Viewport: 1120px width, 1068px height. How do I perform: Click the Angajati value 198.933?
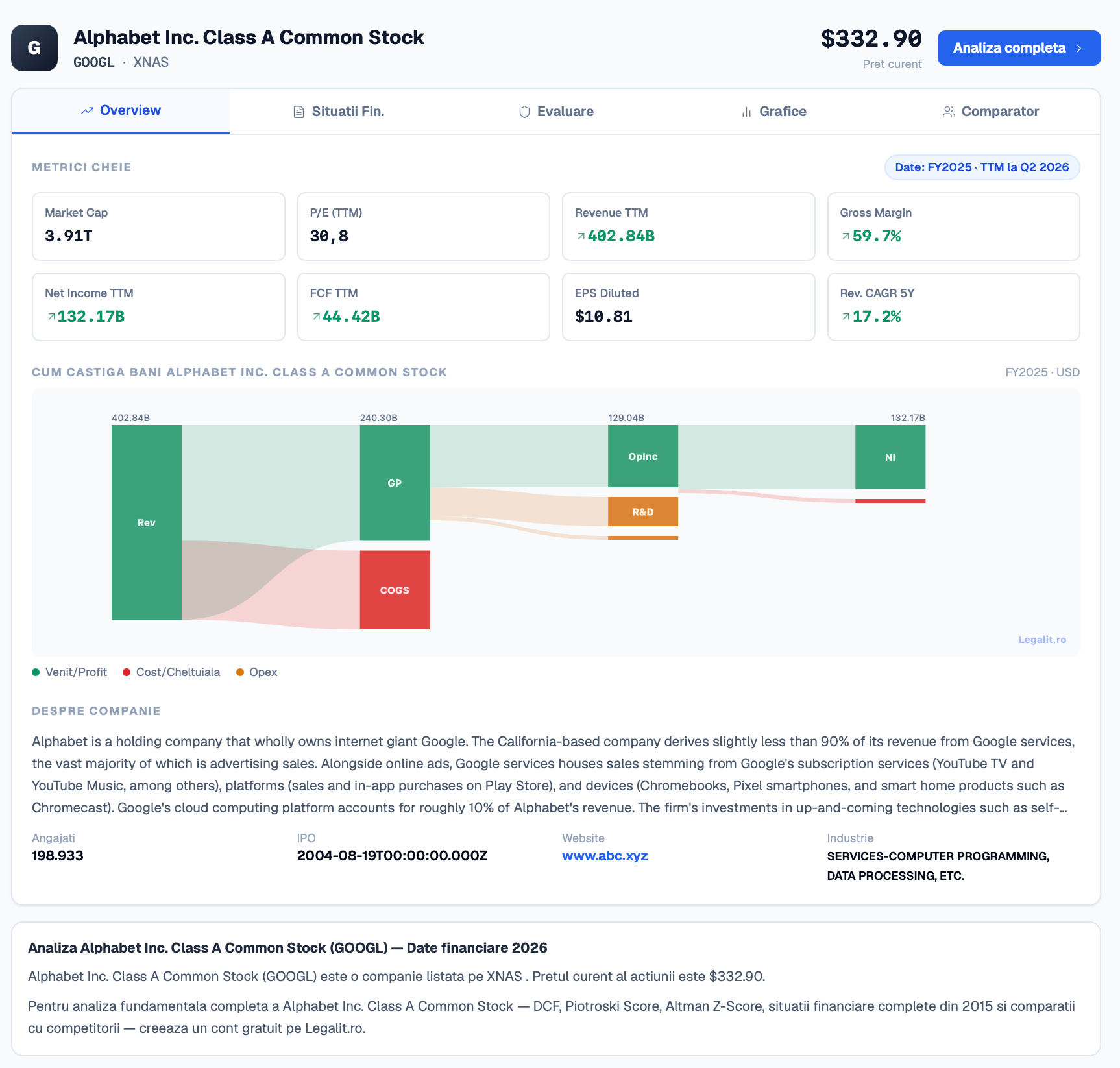pos(58,856)
